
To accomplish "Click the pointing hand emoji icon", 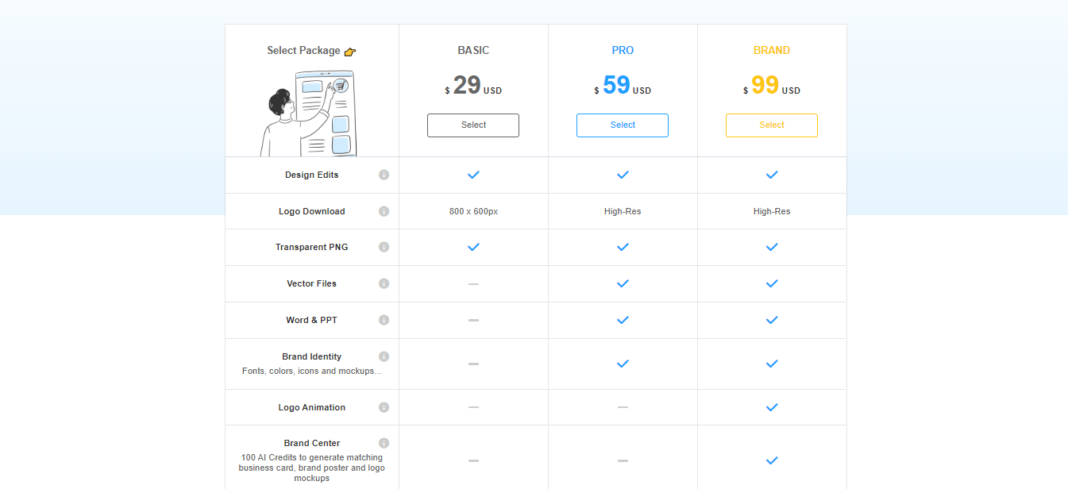I will coord(350,51).
